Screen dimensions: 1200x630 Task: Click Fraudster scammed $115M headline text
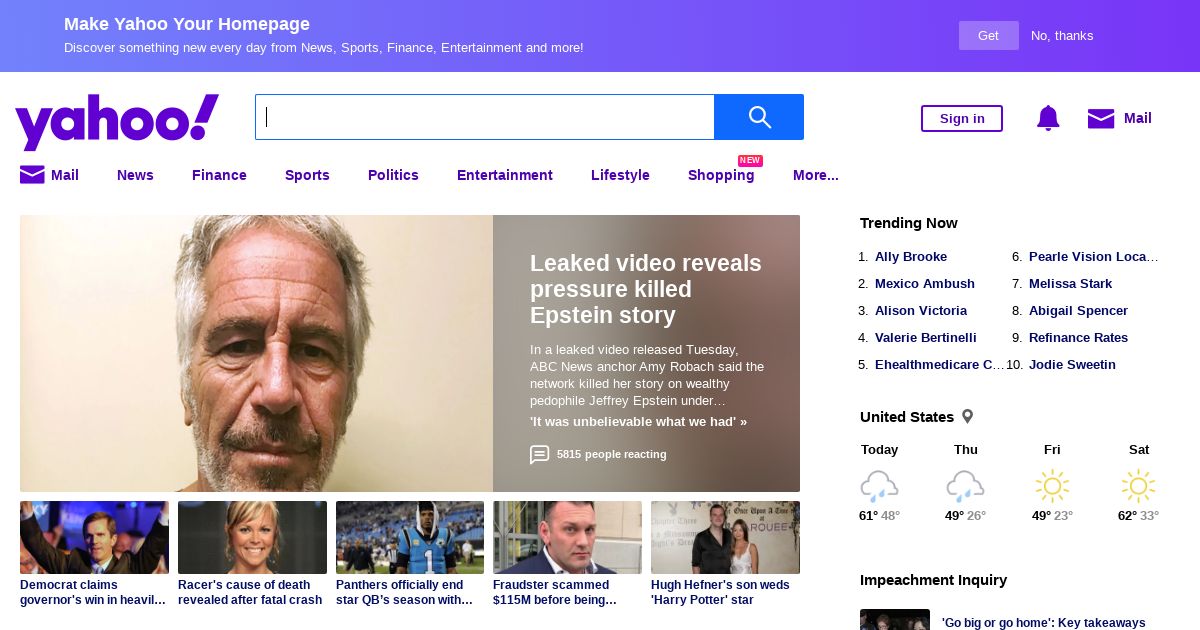pos(555,592)
